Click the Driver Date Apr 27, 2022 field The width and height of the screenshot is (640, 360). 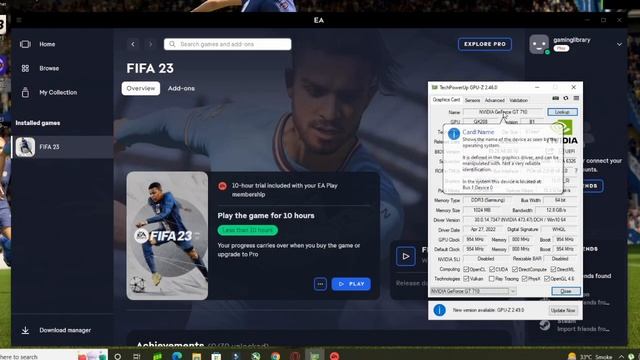pos(483,229)
